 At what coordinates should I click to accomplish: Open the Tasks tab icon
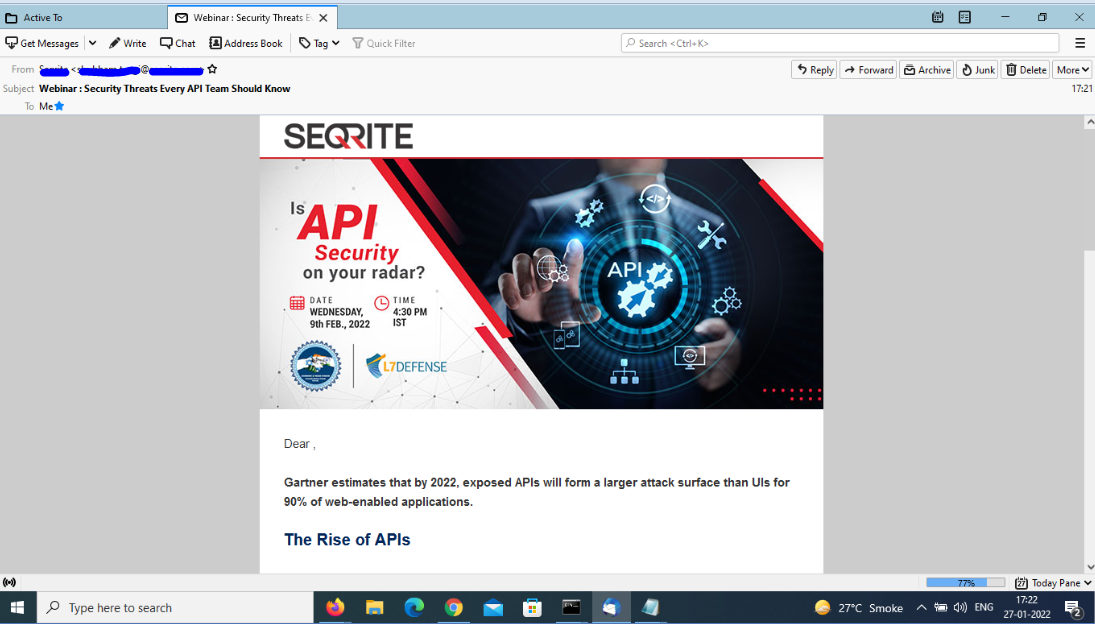coord(964,17)
